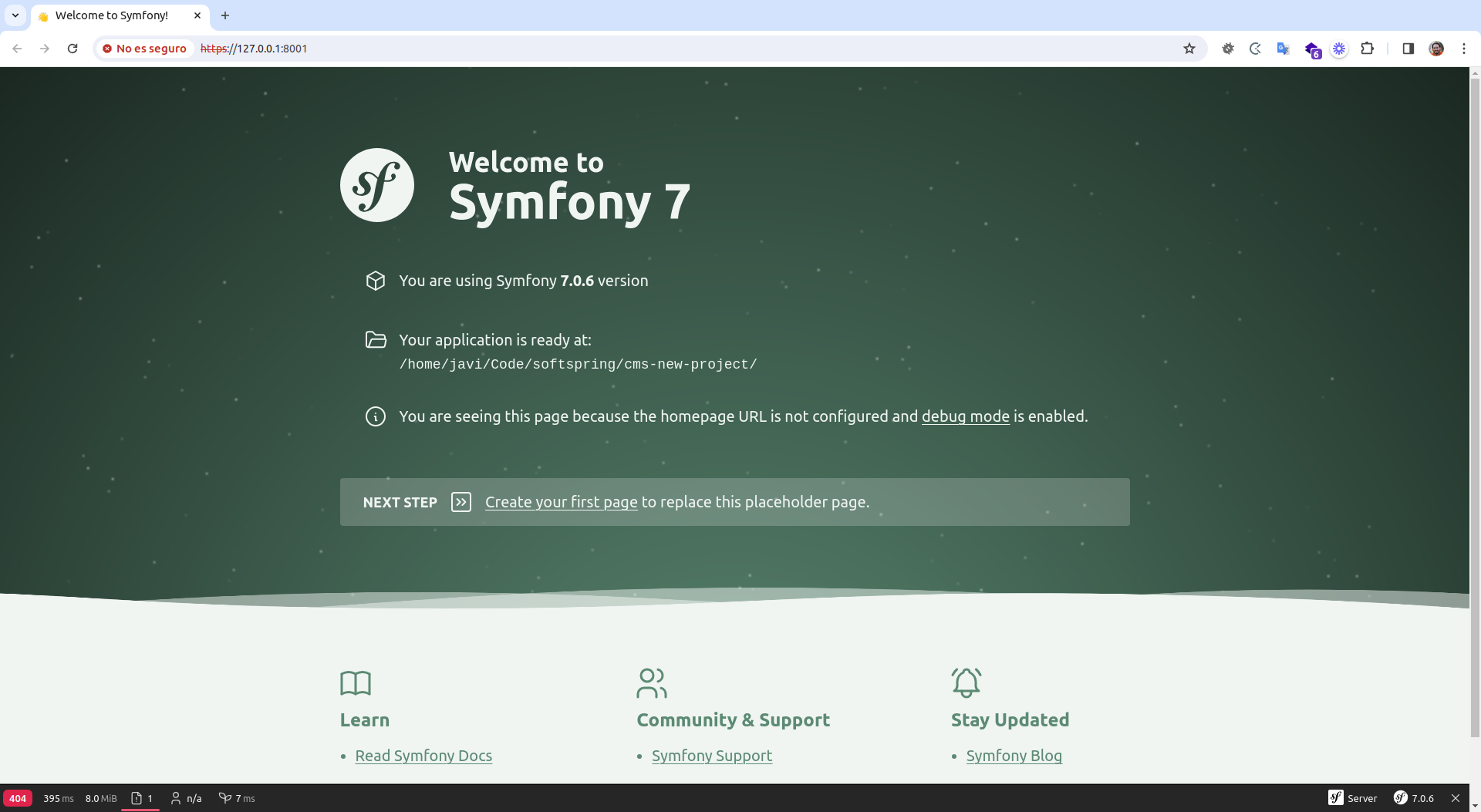Open the Symfony Support link
The width and height of the screenshot is (1481, 812).
pos(712,756)
